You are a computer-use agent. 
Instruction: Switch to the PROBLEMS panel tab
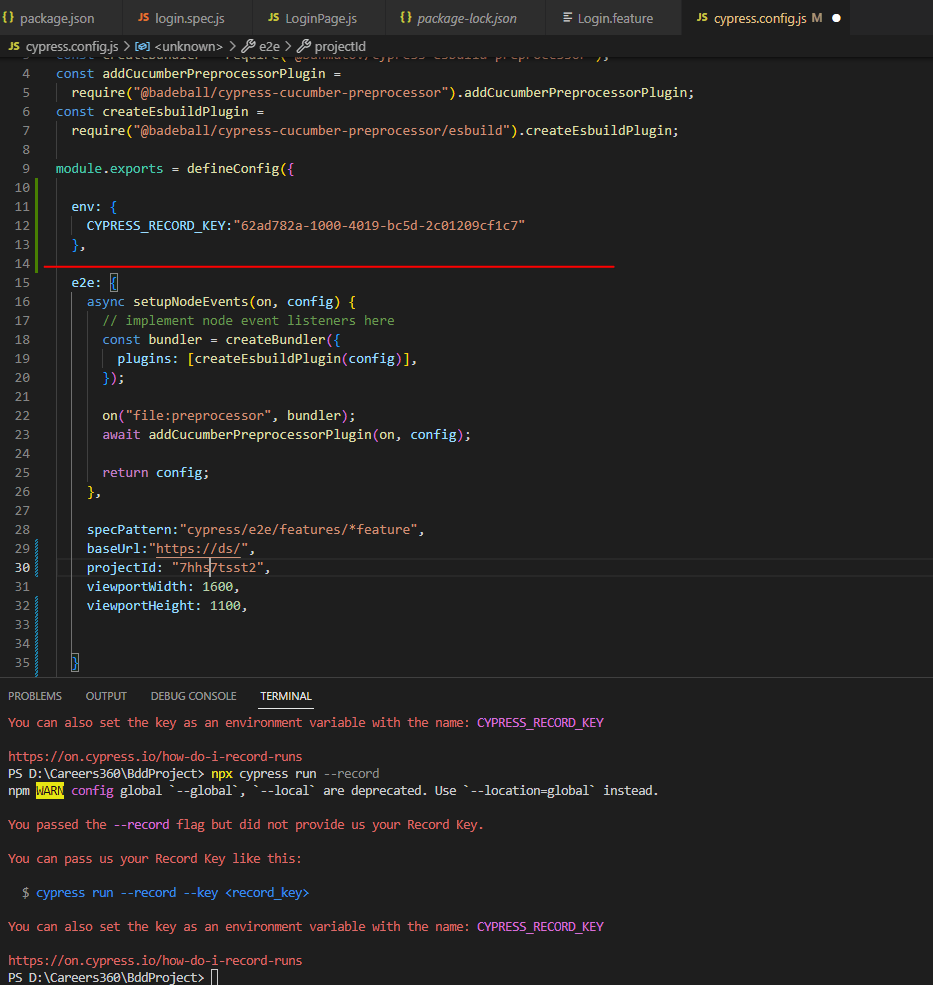point(35,695)
